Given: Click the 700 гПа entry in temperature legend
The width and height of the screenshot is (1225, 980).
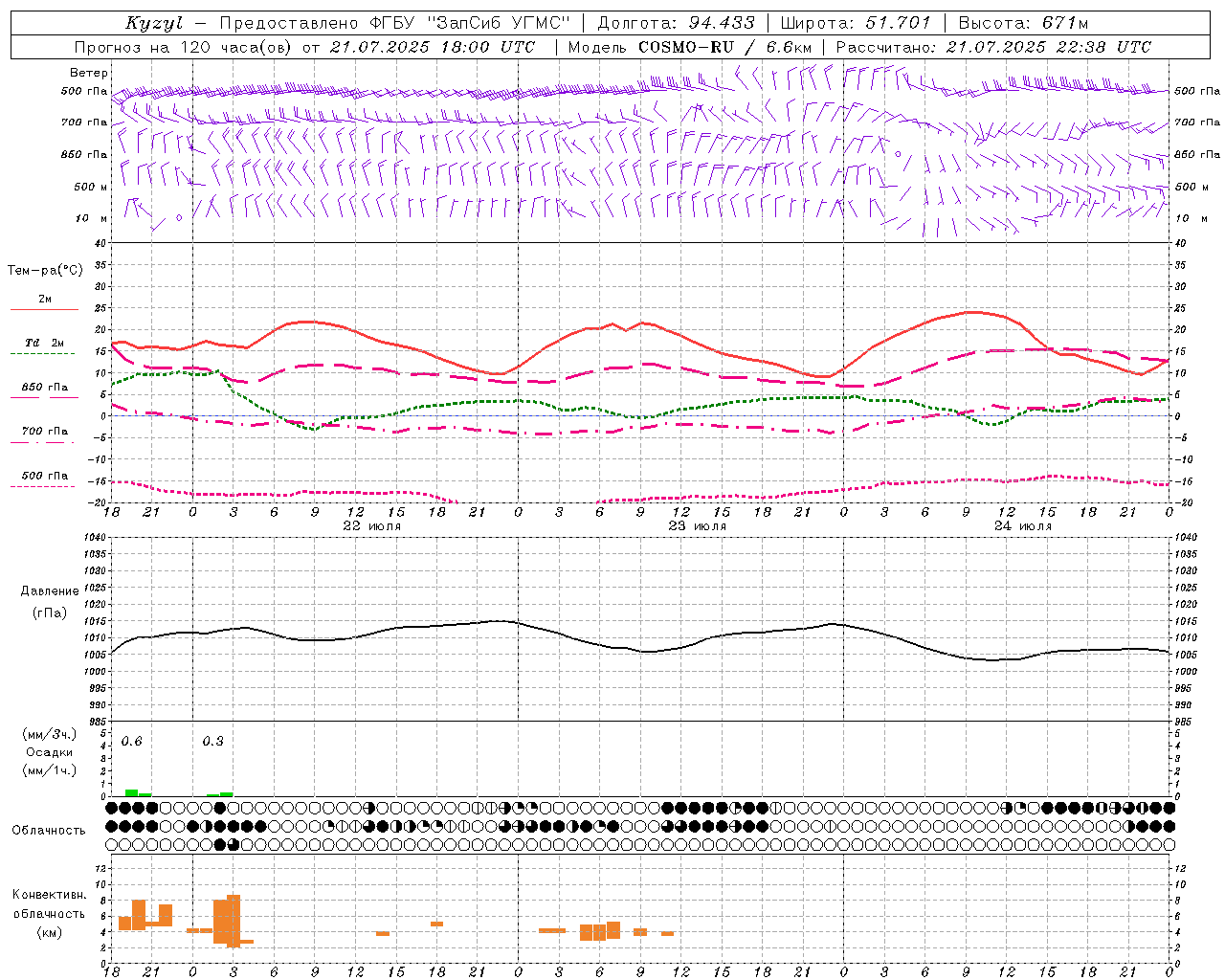Looking at the screenshot, I should point(45,431).
